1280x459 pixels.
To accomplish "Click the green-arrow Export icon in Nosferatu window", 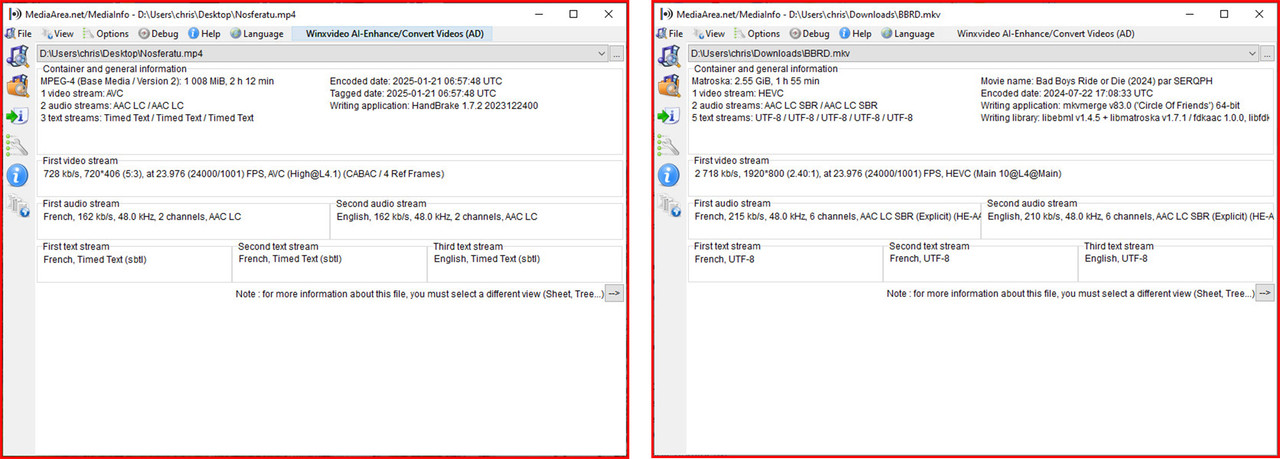I will pos(18,116).
